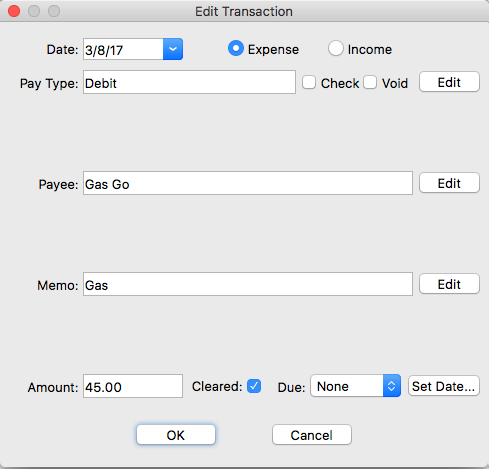Select the Expense radio button
Viewport: 489px width, 469px height.
coord(236,48)
